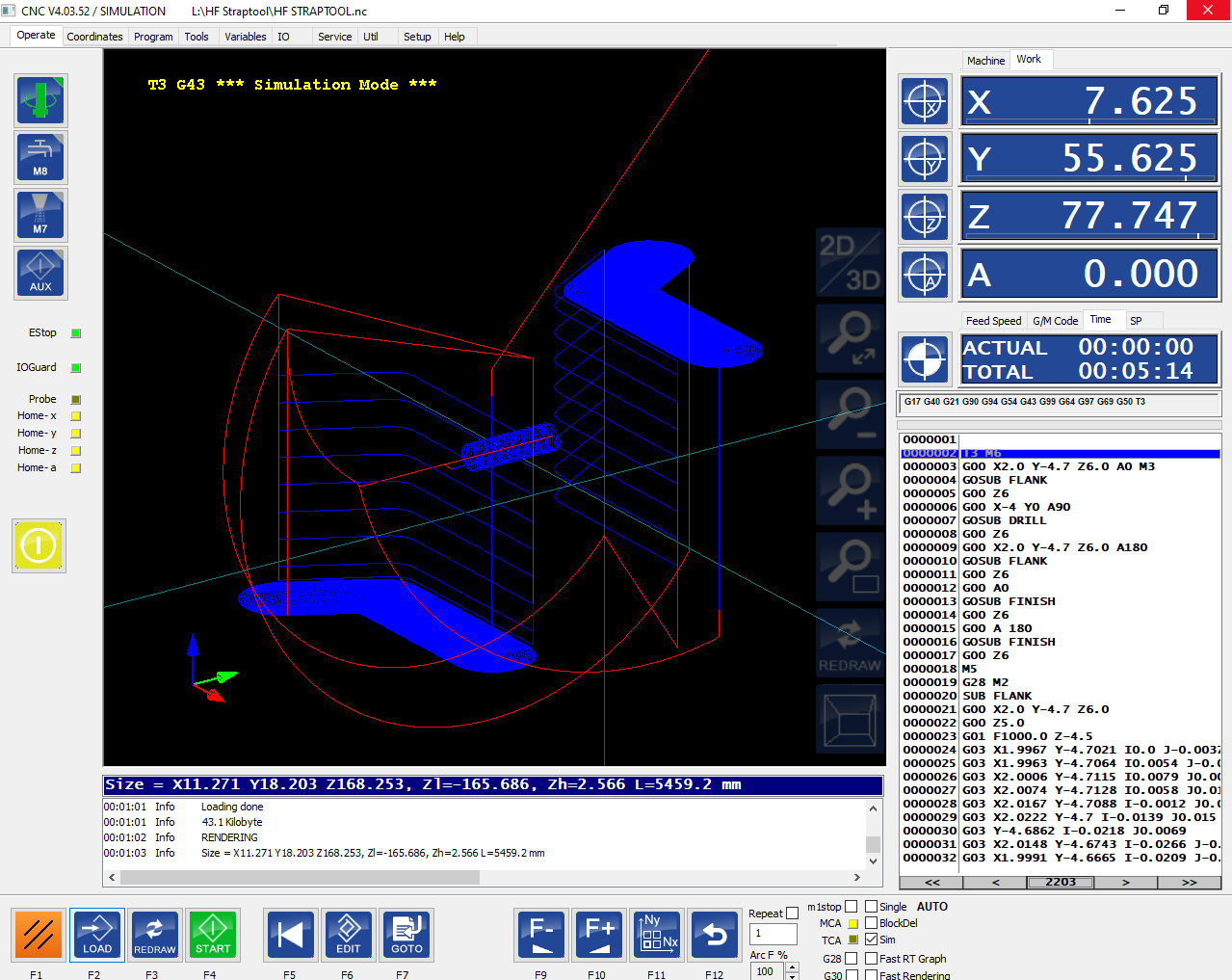This screenshot has height=980, width=1232.
Task: Enable Fast RT Graph checkbox
Action: (x=871, y=959)
